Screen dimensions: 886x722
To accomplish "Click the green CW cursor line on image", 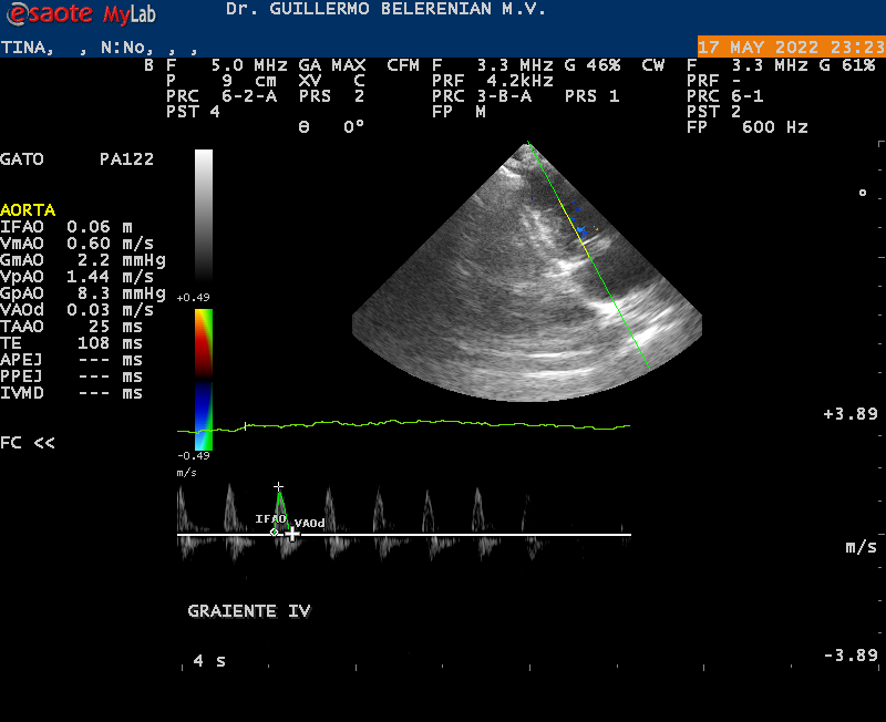I will click(588, 255).
